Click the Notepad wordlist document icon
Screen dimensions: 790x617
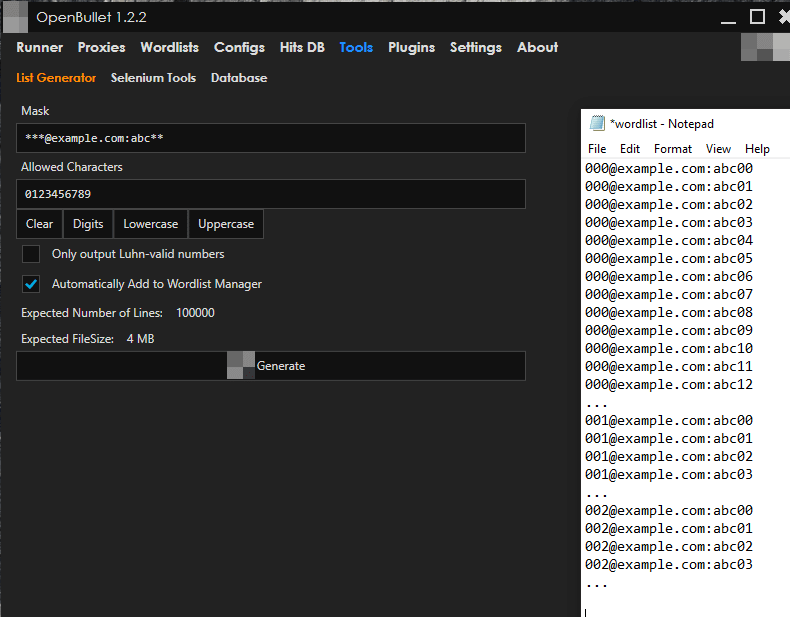tap(597, 124)
